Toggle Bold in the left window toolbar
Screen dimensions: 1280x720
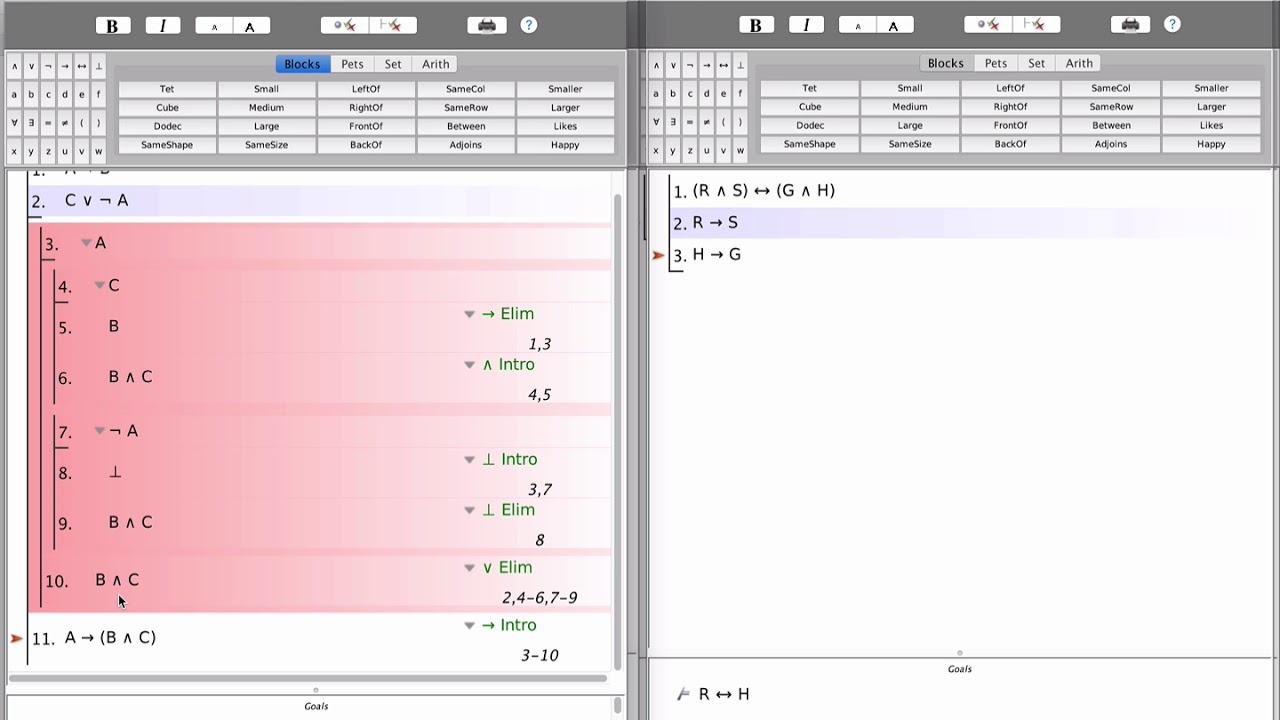pos(112,26)
